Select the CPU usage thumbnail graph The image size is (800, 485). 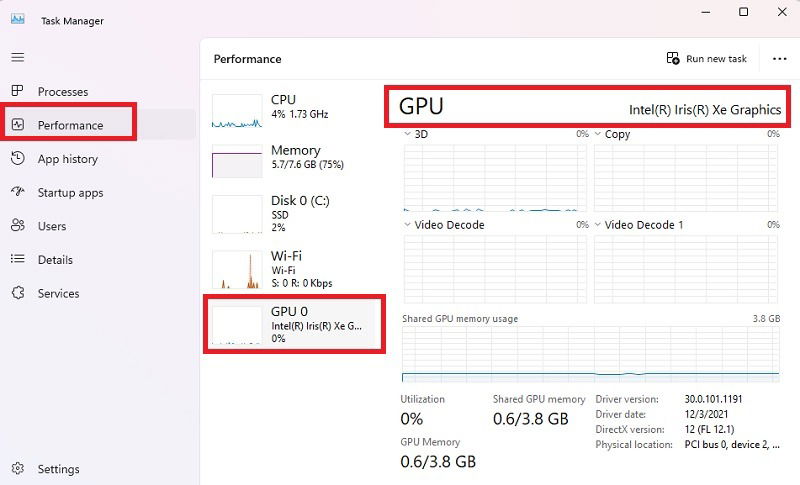(x=237, y=111)
